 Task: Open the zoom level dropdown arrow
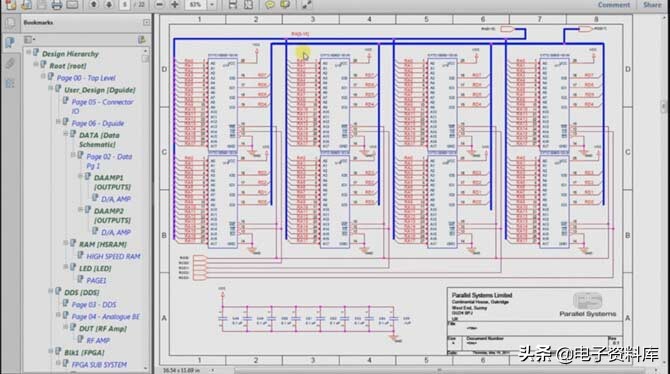212,5
